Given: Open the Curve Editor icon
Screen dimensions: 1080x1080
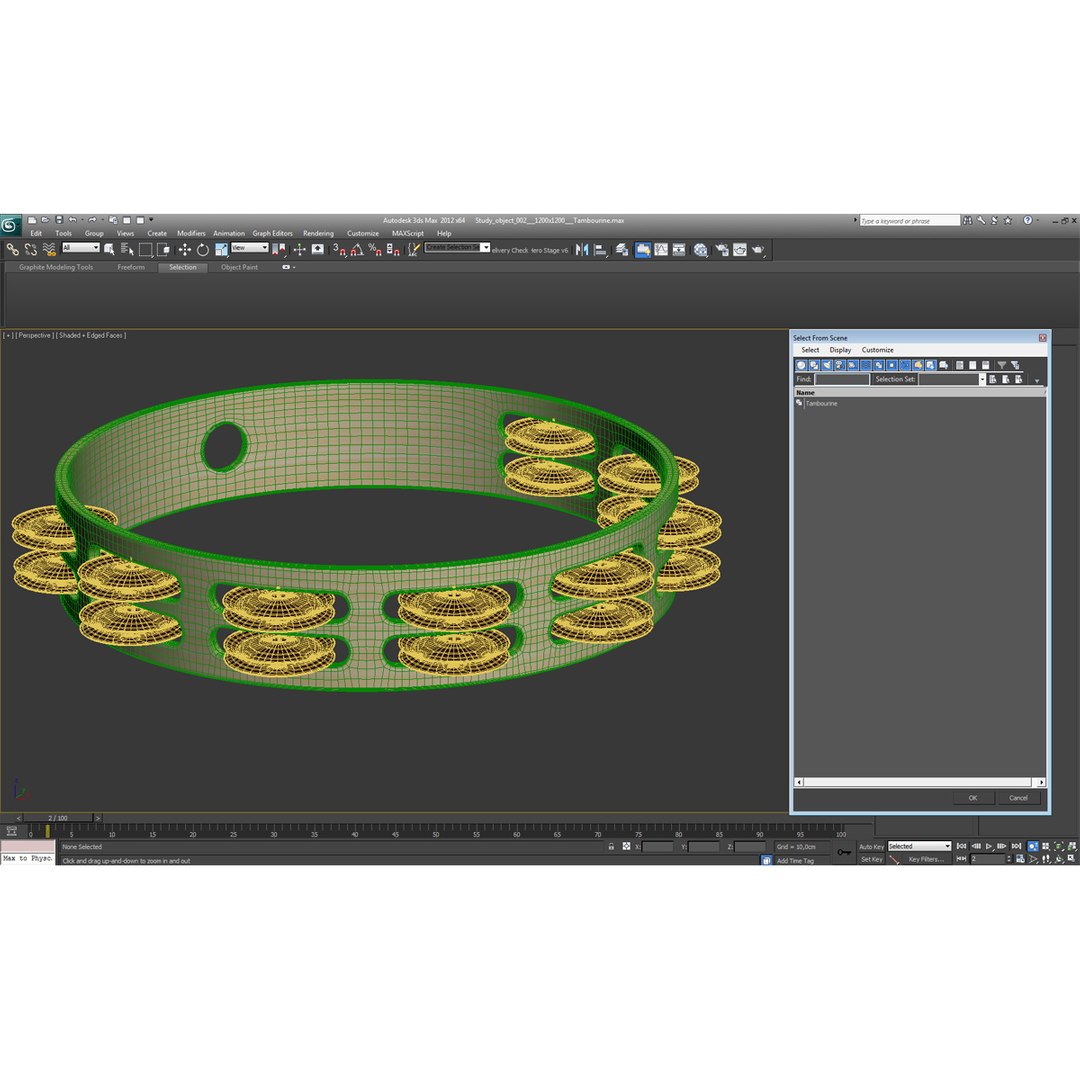Looking at the screenshot, I should 661,249.
